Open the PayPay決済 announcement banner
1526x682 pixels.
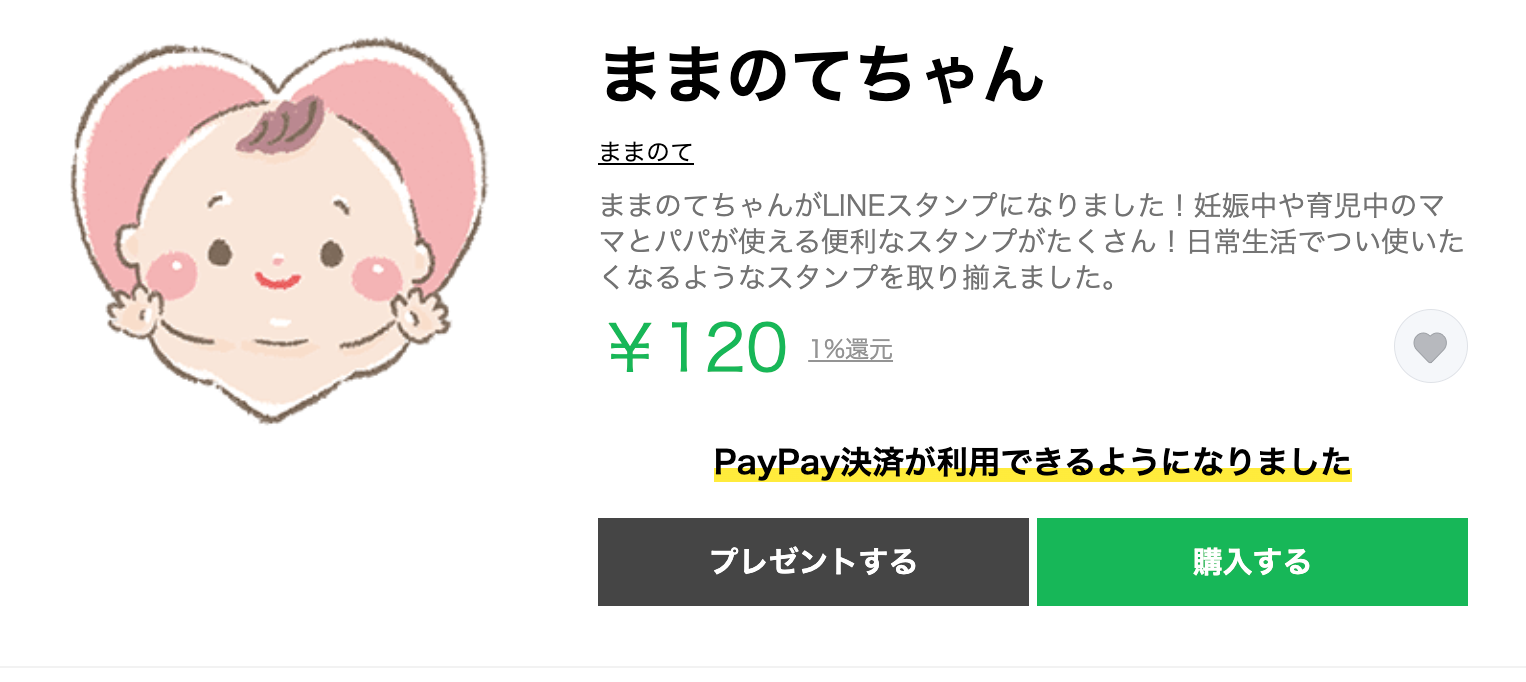coord(1032,463)
